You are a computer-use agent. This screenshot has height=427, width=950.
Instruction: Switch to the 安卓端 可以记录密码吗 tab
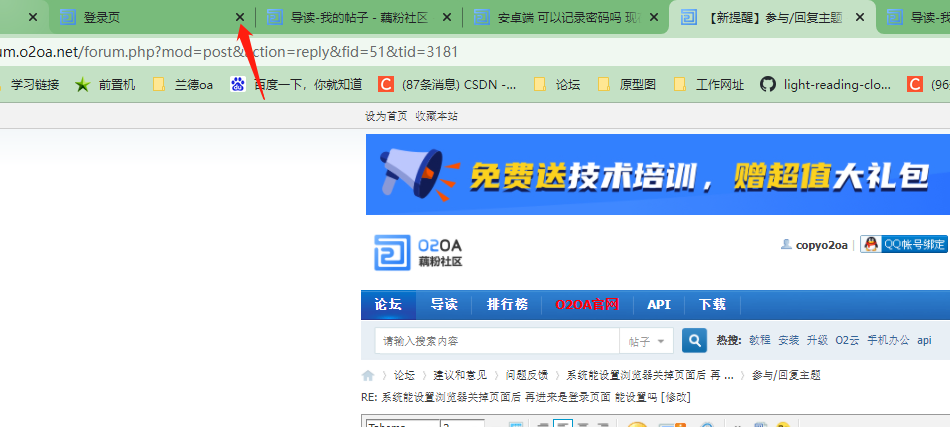pyautogui.click(x=565, y=18)
